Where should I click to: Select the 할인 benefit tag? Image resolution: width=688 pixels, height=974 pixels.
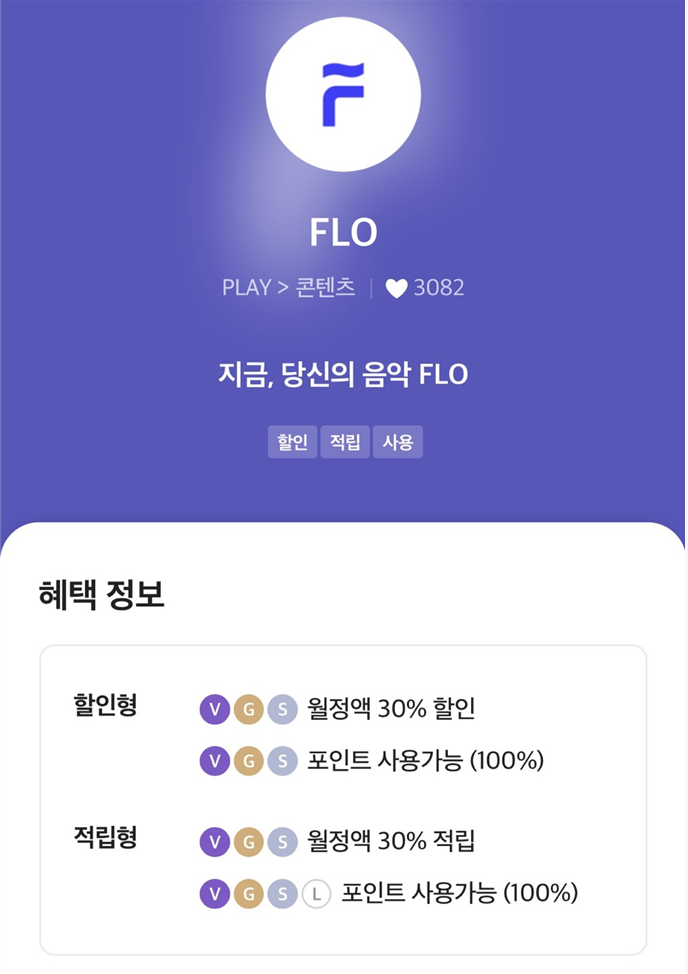292,441
